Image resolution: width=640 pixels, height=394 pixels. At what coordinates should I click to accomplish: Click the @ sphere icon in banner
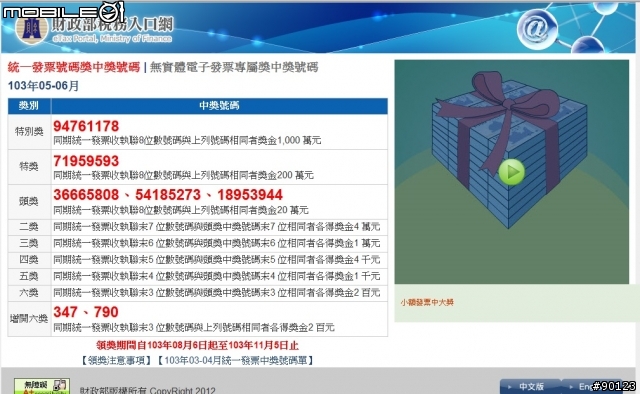click(536, 29)
